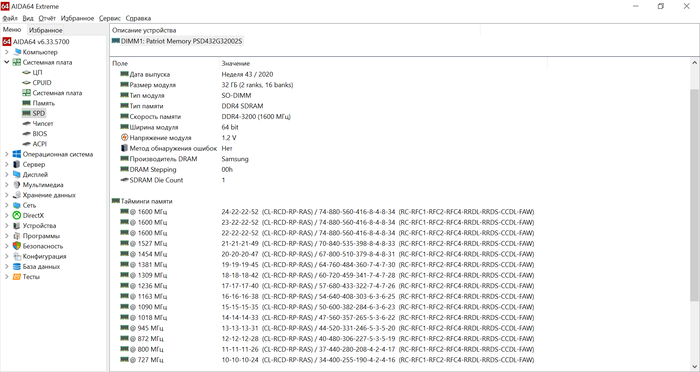Click the Безопасность shield icon
Viewport: 700px width, 372px height.
17,246
